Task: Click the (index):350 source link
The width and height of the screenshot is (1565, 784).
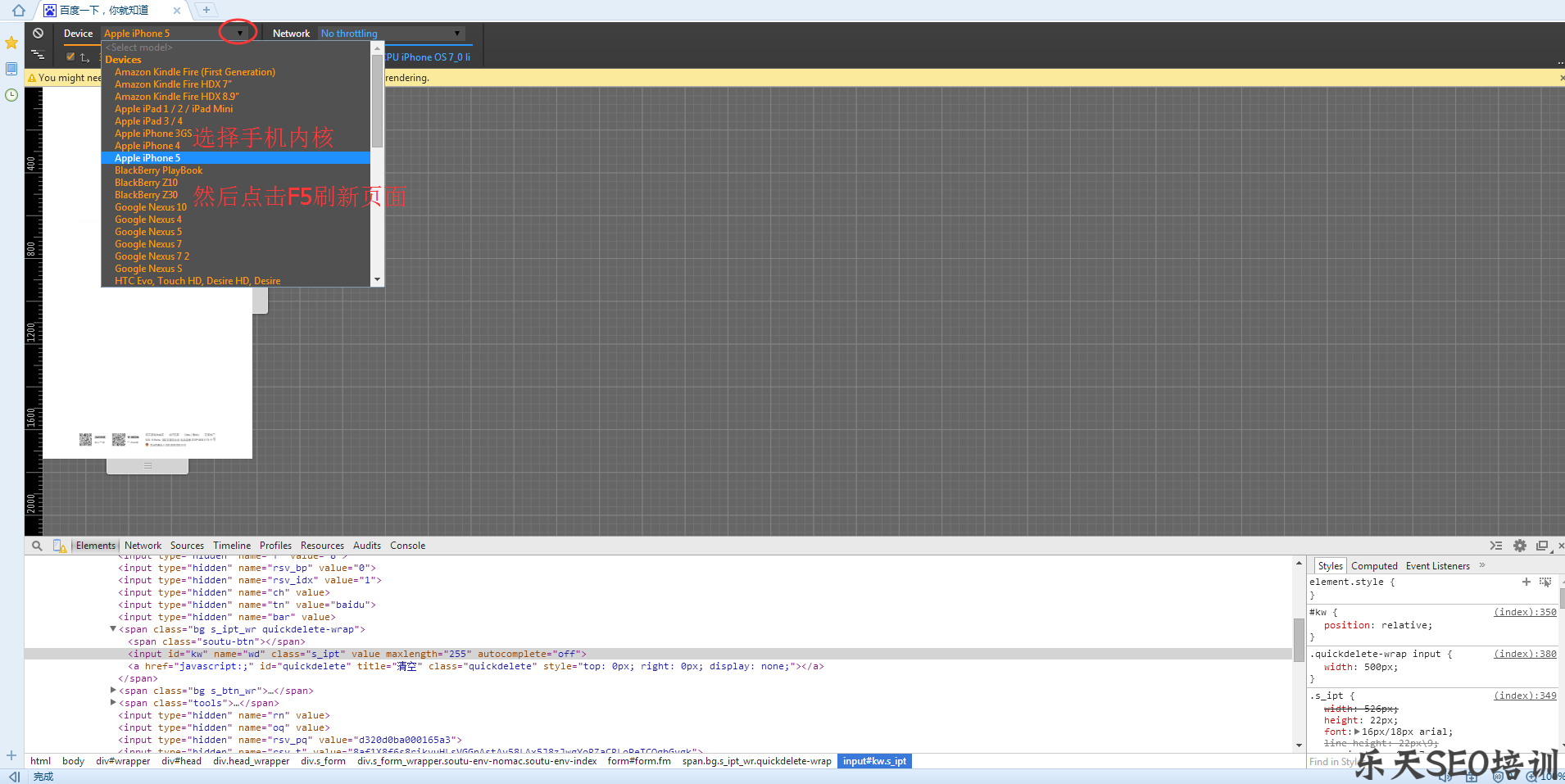Action: 1525,612
